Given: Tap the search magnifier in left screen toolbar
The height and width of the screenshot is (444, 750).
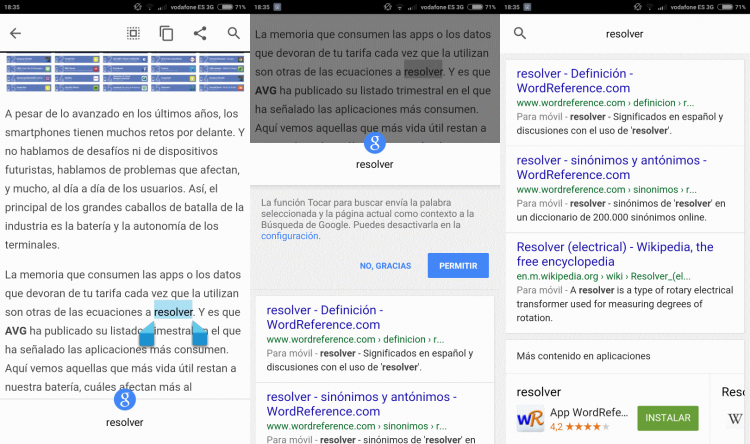Looking at the screenshot, I should [233, 33].
